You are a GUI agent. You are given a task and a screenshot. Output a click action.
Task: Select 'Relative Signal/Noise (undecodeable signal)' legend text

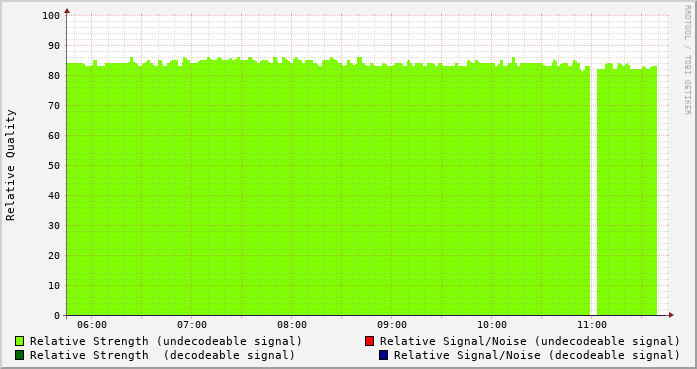click(530, 341)
